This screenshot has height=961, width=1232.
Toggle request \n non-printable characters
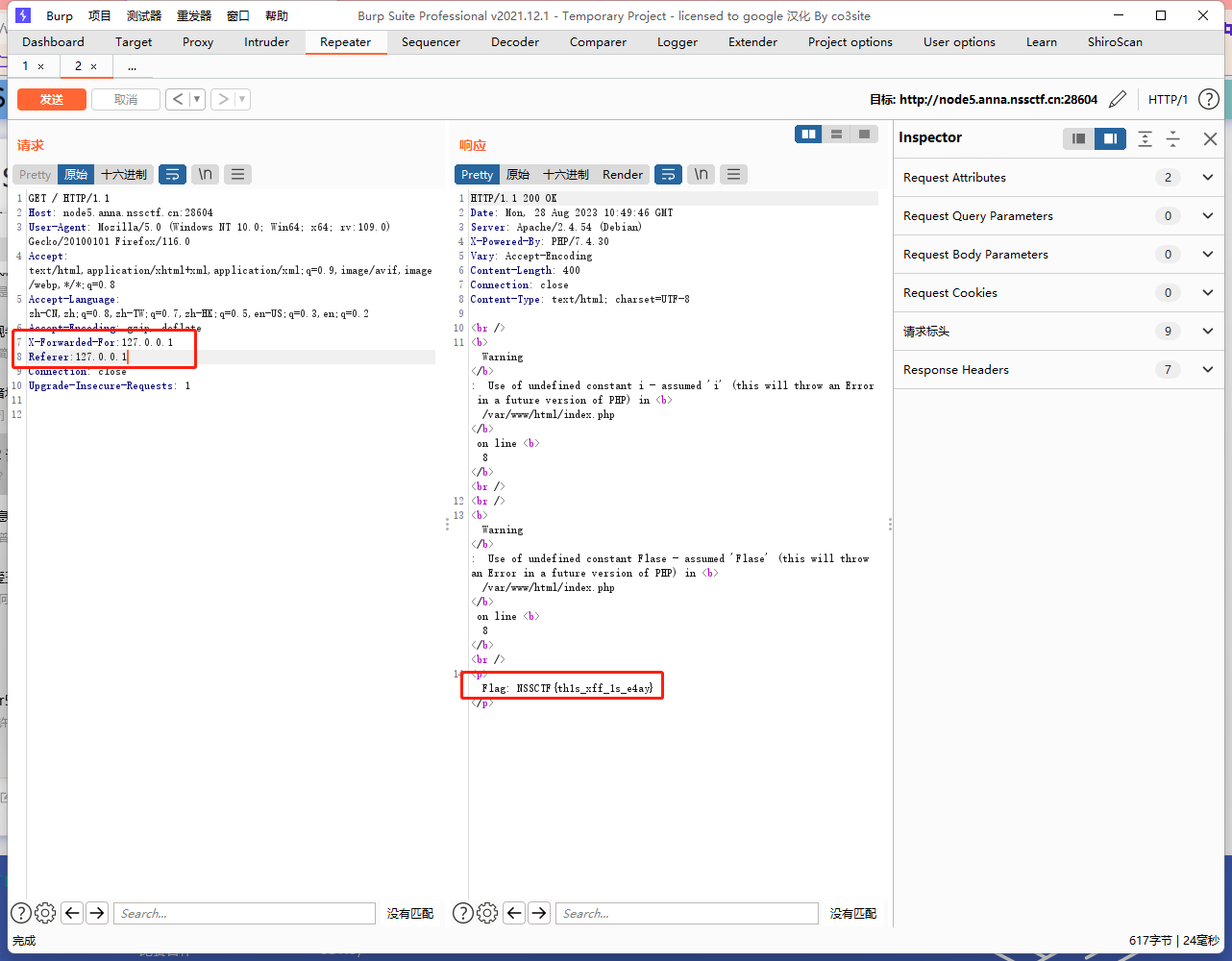206,174
